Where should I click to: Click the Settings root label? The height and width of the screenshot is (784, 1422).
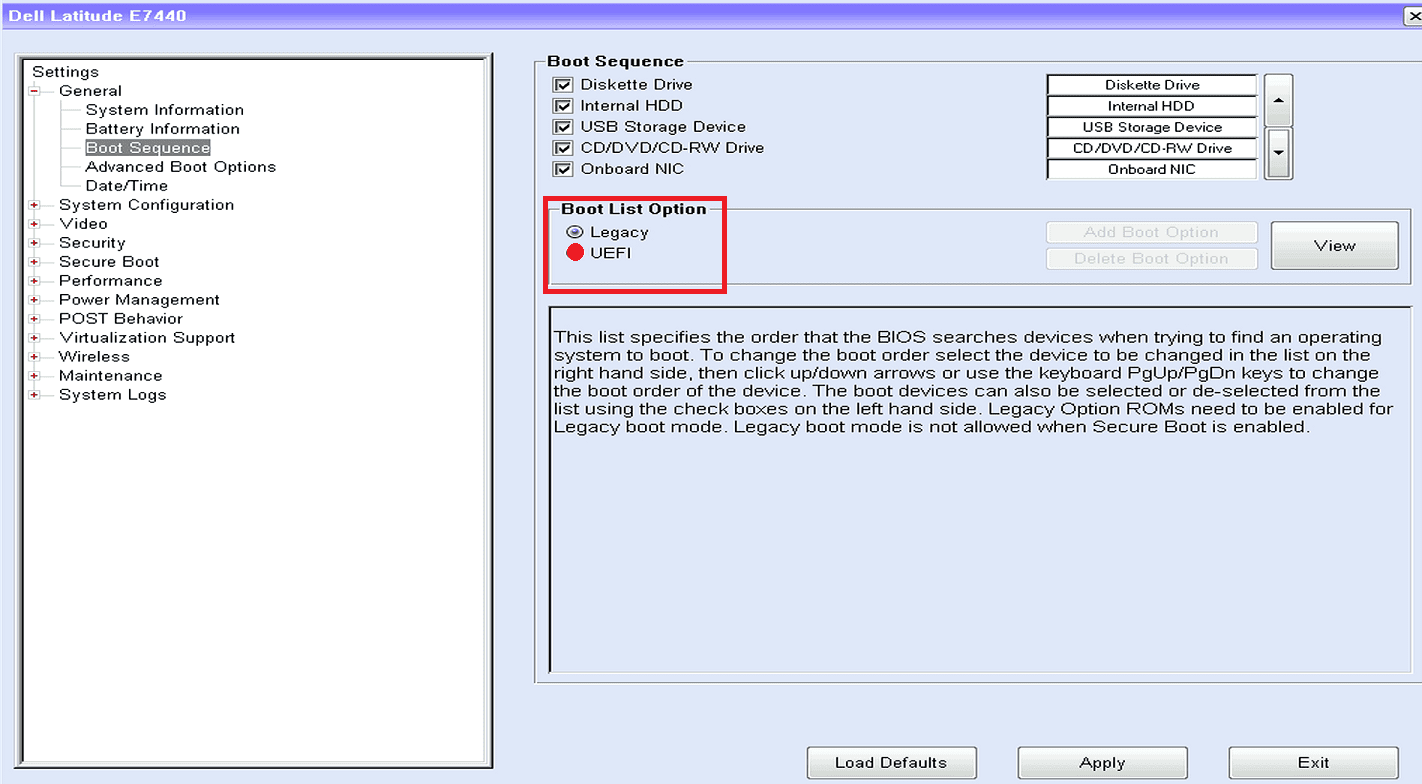click(65, 72)
